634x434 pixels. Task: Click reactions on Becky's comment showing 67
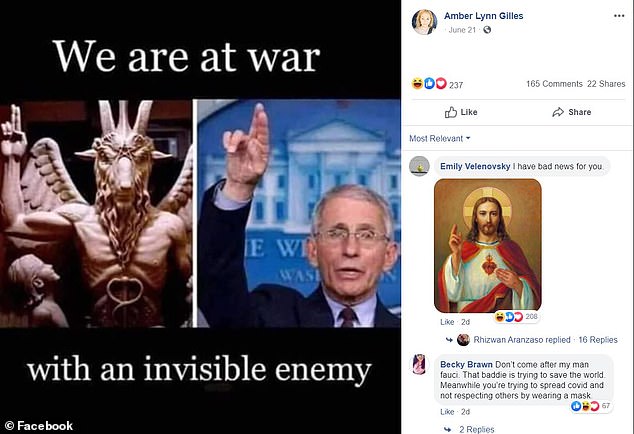coord(591,406)
